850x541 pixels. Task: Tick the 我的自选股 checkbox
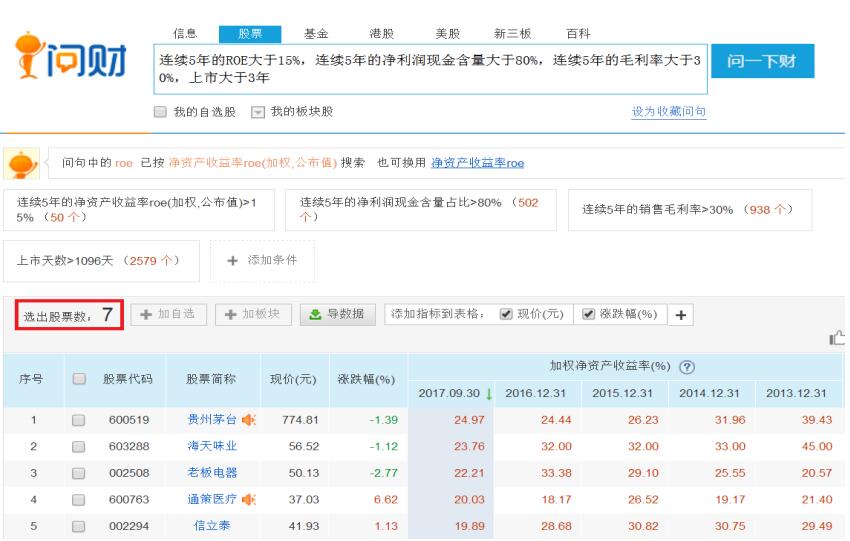[x=160, y=112]
